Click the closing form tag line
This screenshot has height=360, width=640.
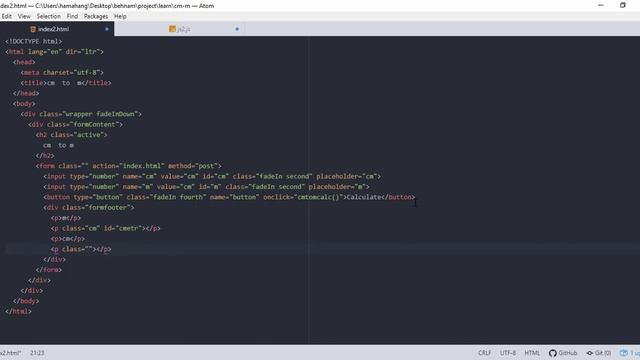pos(49,270)
